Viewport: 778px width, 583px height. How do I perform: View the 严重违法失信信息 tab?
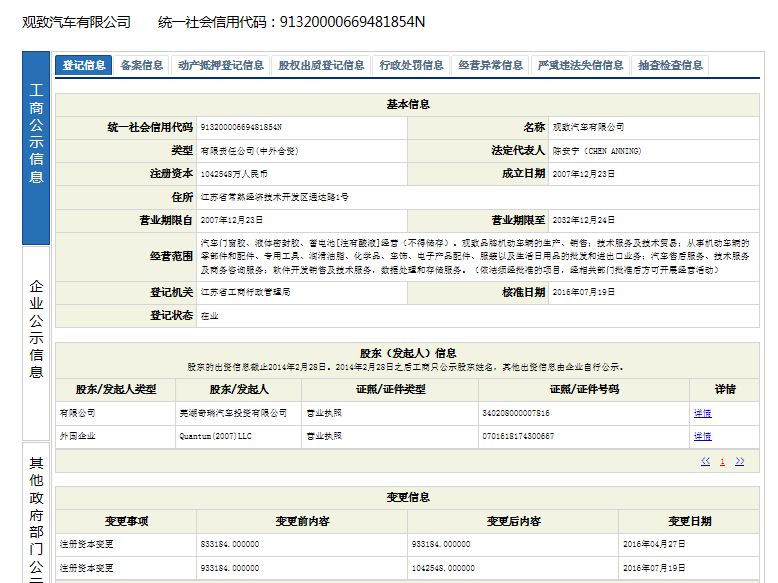pyautogui.click(x=580, y=65)
